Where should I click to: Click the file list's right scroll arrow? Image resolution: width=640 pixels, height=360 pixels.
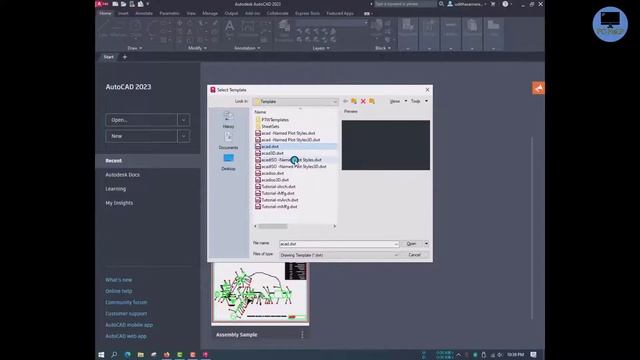click(335, 226)
